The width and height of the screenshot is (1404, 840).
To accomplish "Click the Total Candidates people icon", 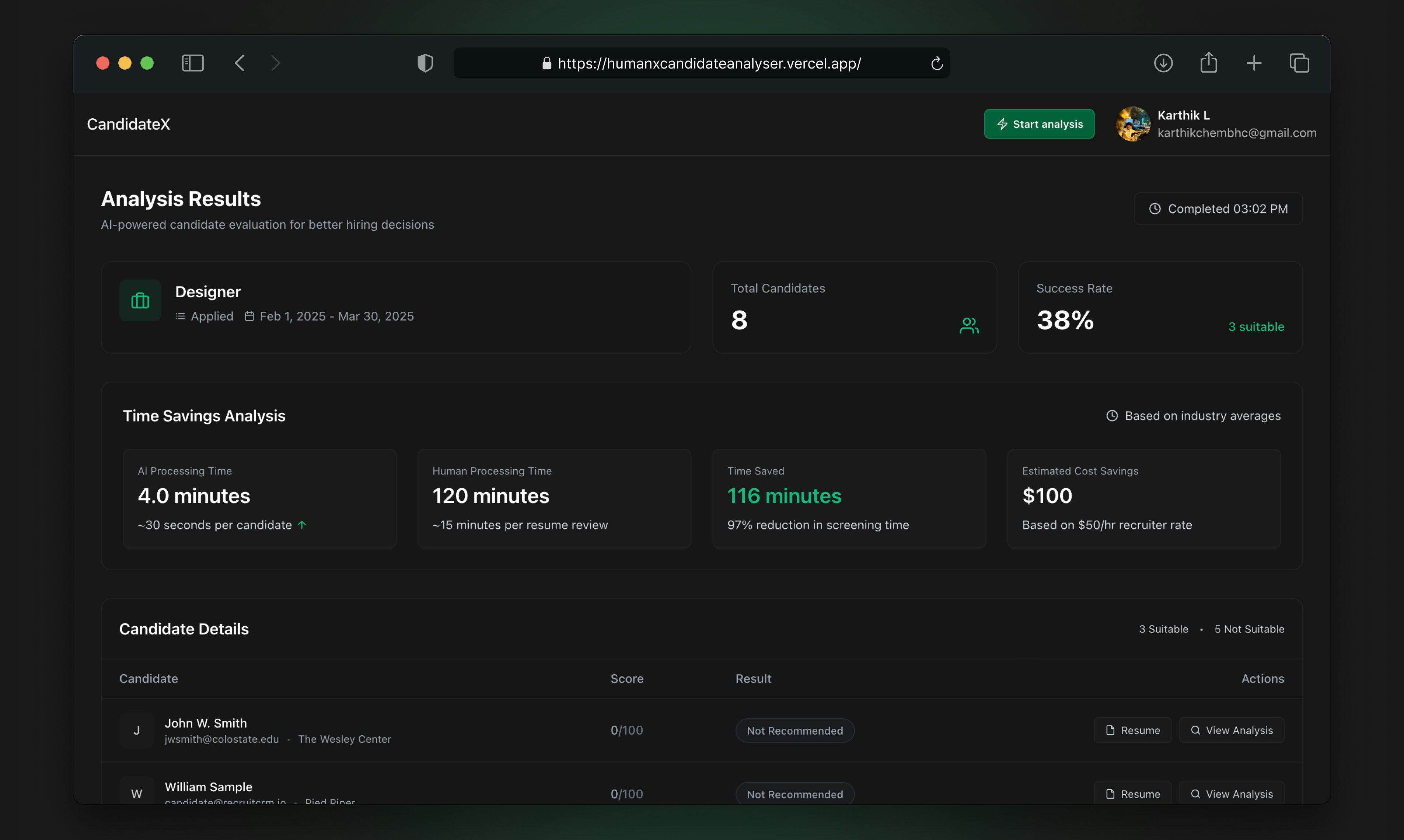I will [x=969, y=325].
